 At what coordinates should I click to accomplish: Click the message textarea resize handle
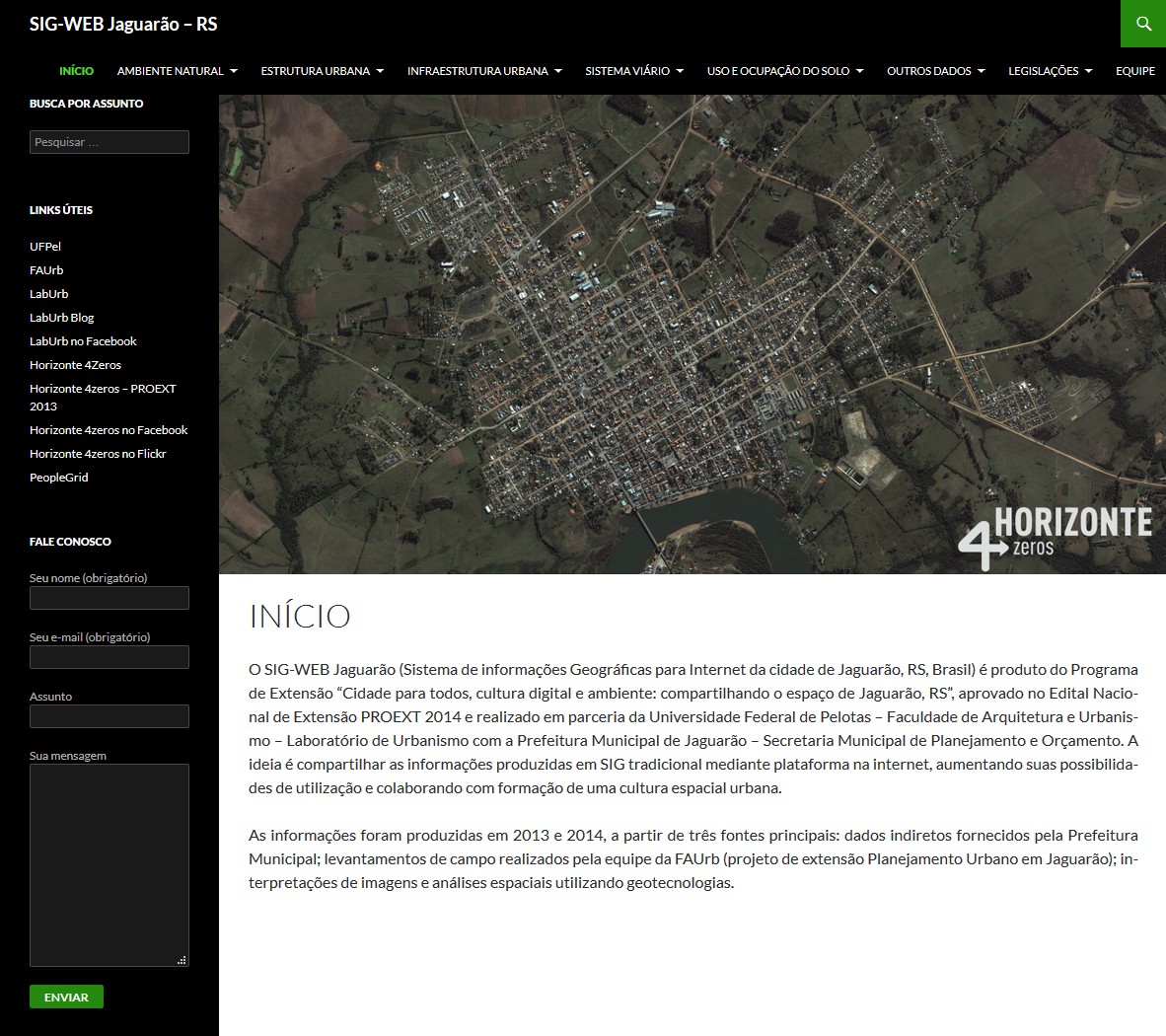182,959
